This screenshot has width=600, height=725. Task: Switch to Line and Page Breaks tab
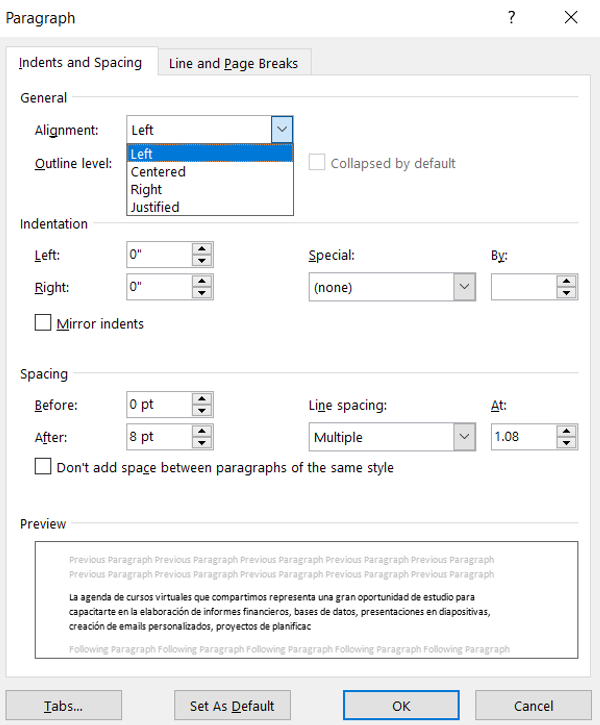click(x=234, y=63)
